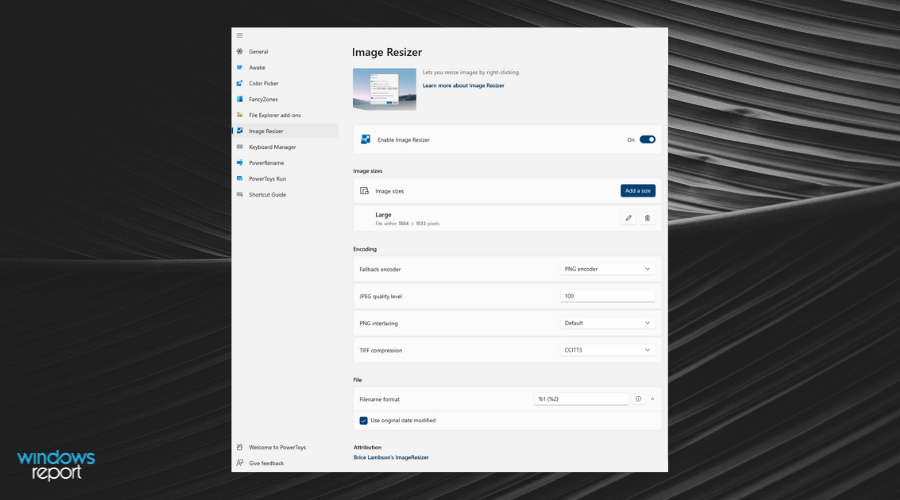Screen dimensions: 900x500
Task: Go to FancyZones settings page
Action: click(263, 99)
